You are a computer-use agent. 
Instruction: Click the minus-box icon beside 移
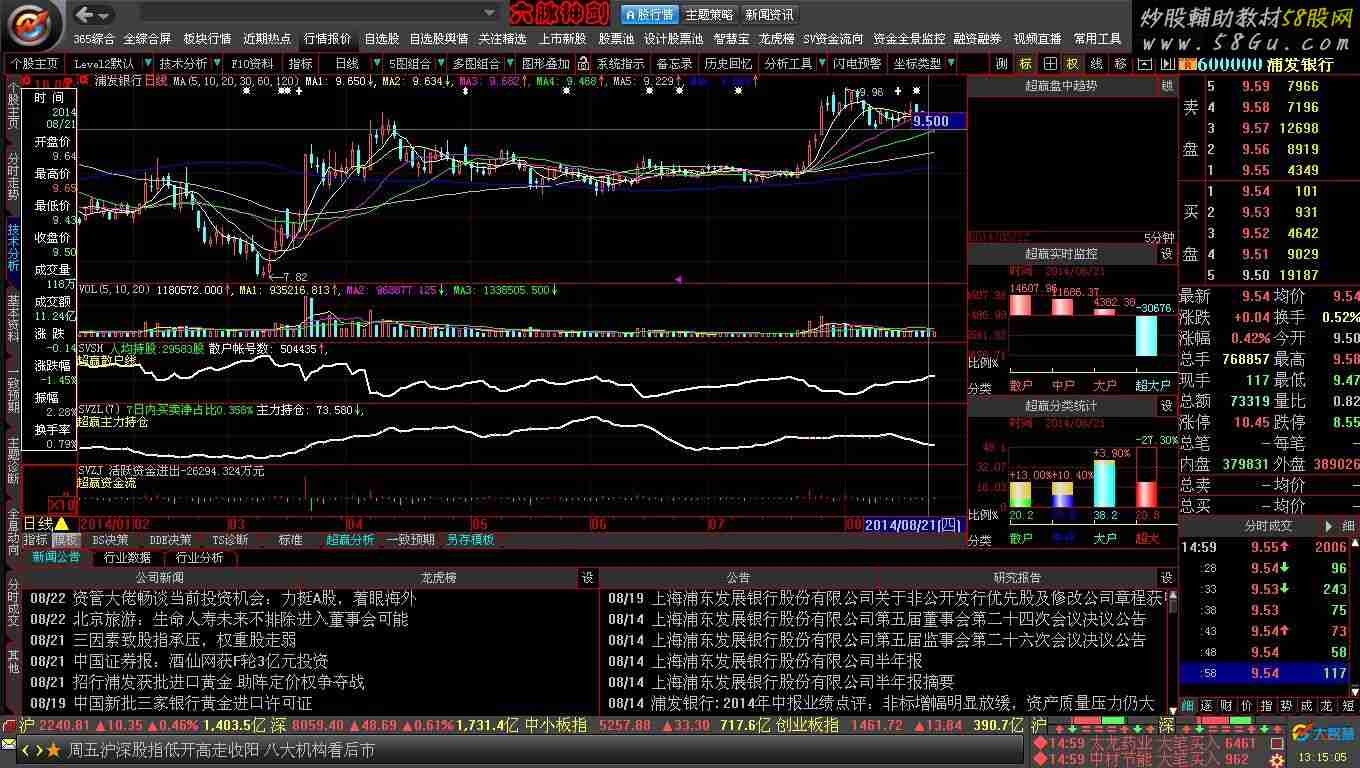[1143, 63]
